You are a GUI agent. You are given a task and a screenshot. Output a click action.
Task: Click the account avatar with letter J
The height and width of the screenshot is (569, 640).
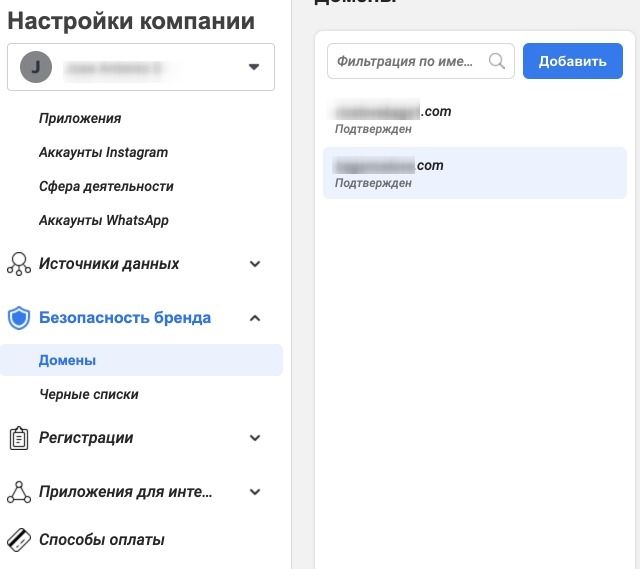(x=37, y=67)
